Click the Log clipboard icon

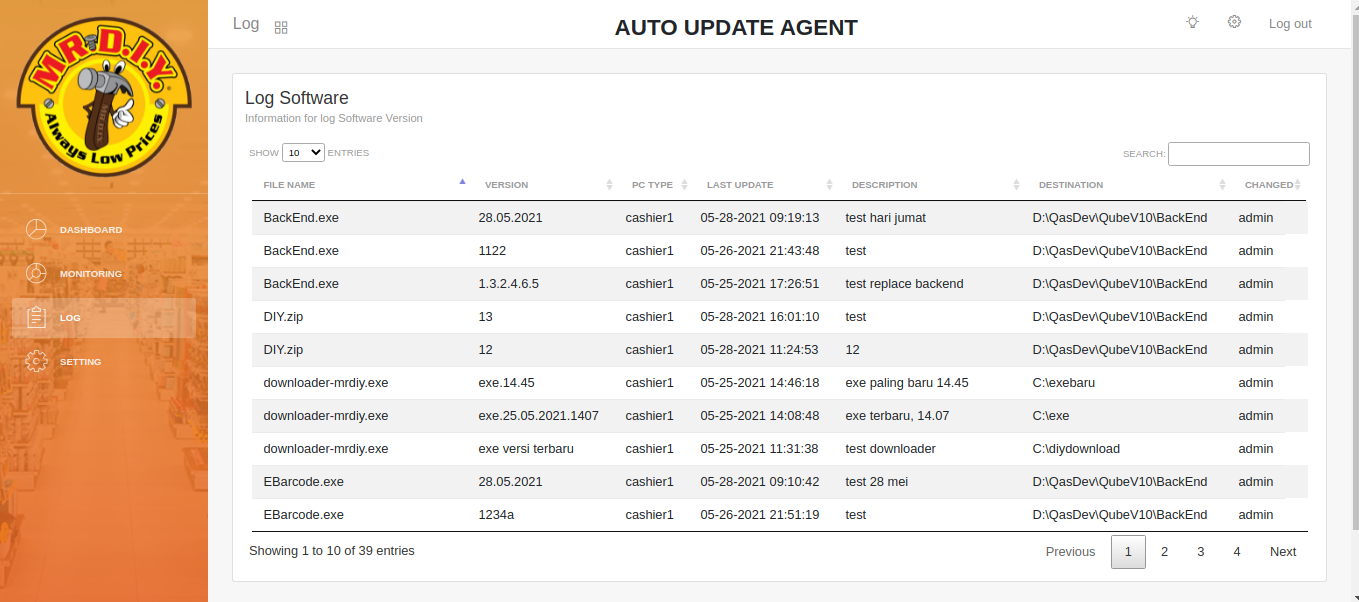[x=36, y=318]
